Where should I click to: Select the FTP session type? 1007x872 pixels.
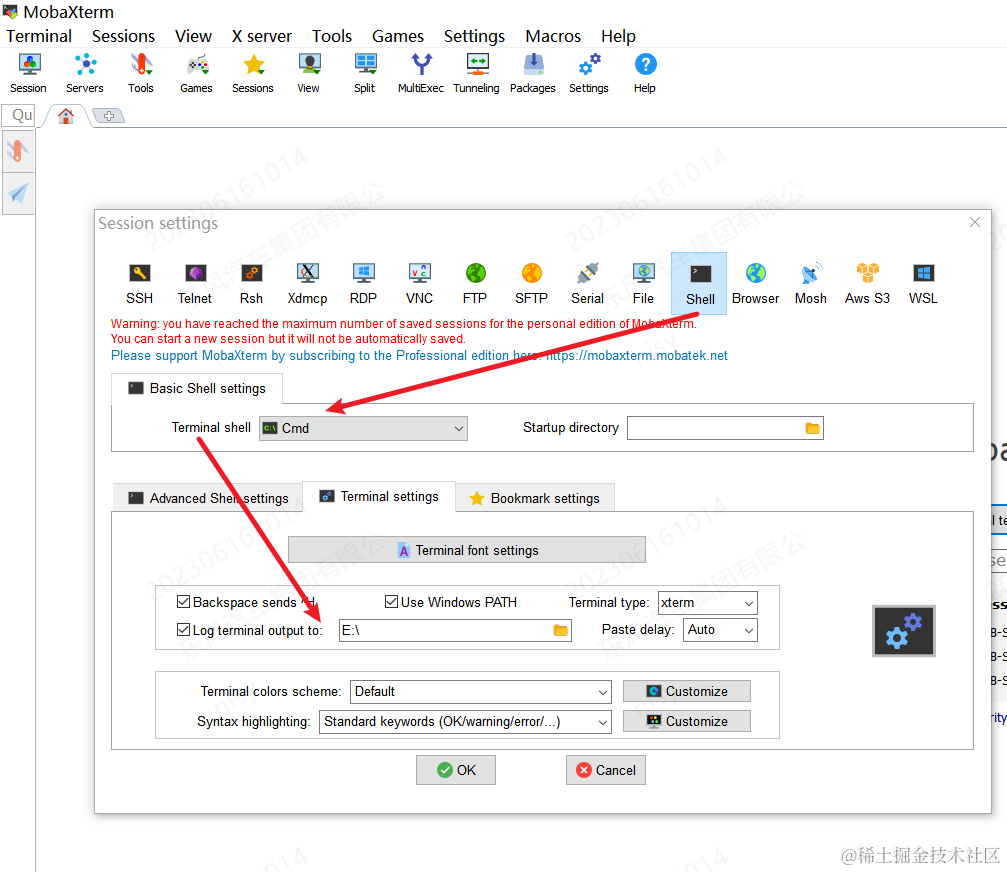tap(475, 283)
